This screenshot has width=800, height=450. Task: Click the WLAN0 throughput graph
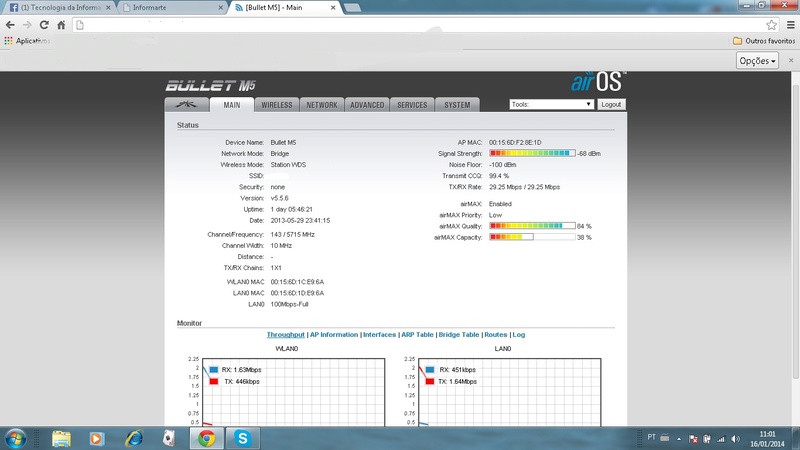coord(294,392)
